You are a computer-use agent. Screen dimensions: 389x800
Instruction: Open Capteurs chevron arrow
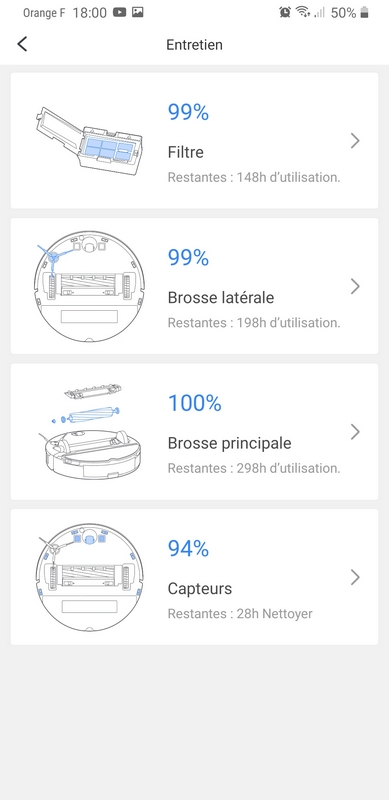point(355,577)
